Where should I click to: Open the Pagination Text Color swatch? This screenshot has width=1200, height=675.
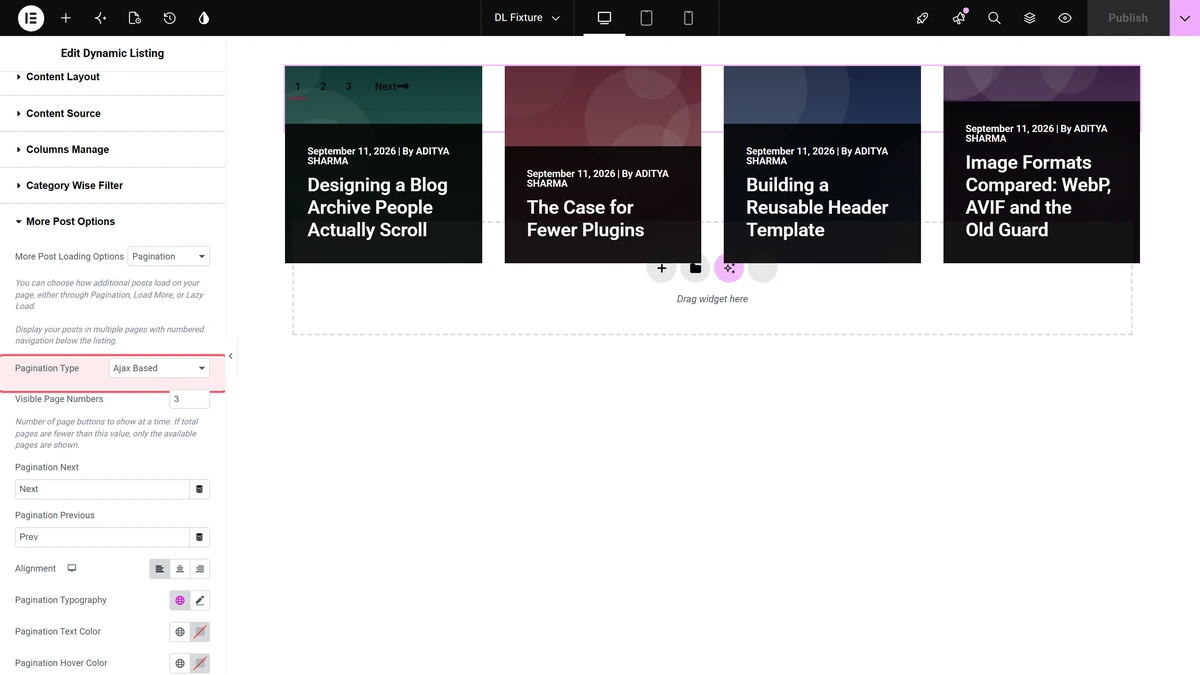pyautogui.click(x=200, y=632)
